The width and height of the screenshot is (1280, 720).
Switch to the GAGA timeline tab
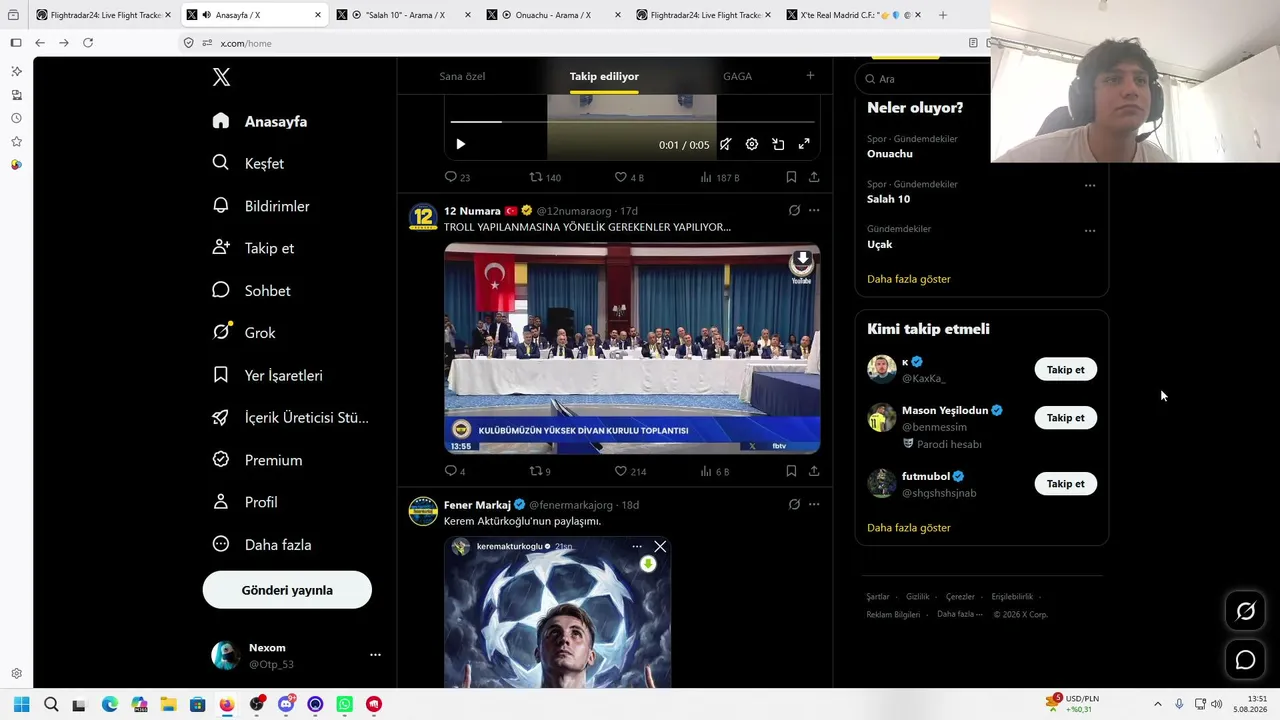point(737,76)
